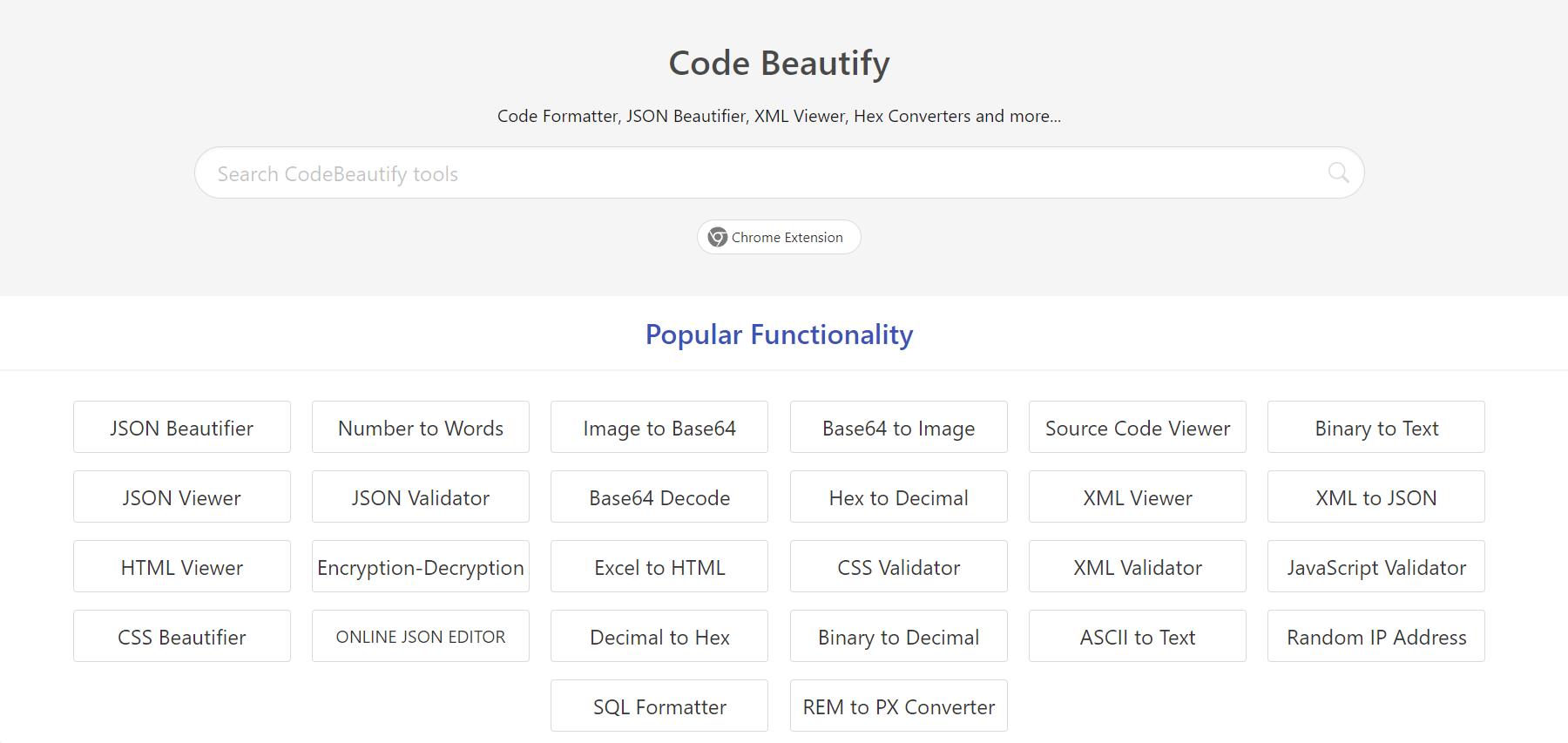Open JavaScript Validator
Viewport: 1568px width, 743px height.
(x=1376, y=566)
